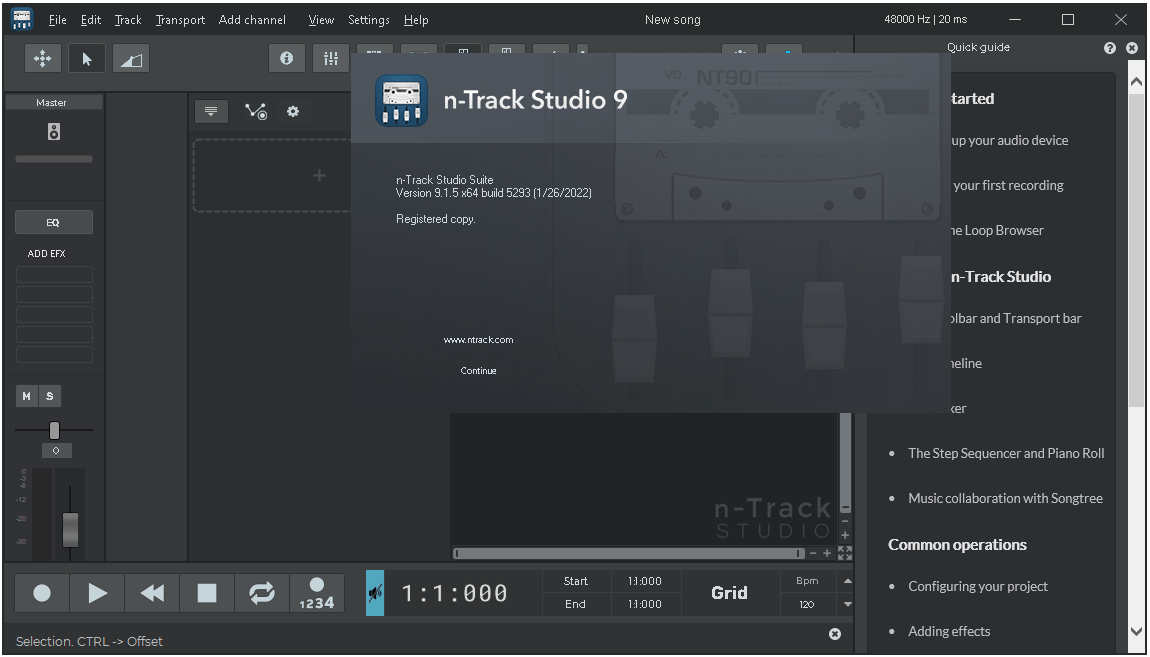The width and height of the screenshot is (1150, 657).
Task: Open track area settings gear
Action: tap(293, 111)
